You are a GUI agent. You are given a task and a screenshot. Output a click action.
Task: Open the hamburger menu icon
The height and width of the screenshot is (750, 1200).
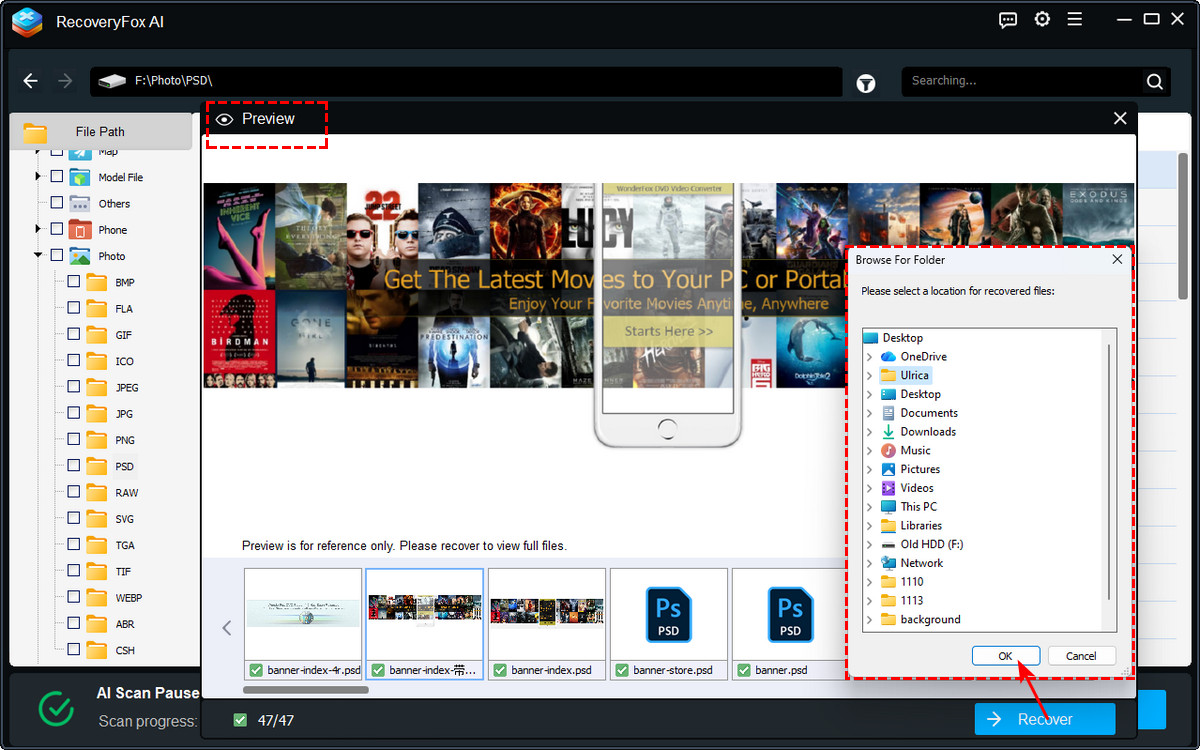click(1075, 20)
